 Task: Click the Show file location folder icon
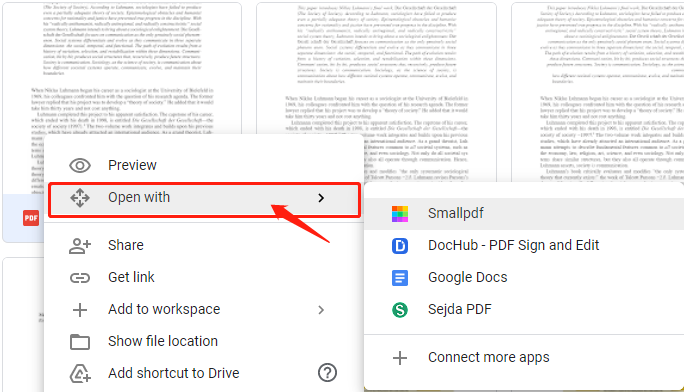(80, 342)
